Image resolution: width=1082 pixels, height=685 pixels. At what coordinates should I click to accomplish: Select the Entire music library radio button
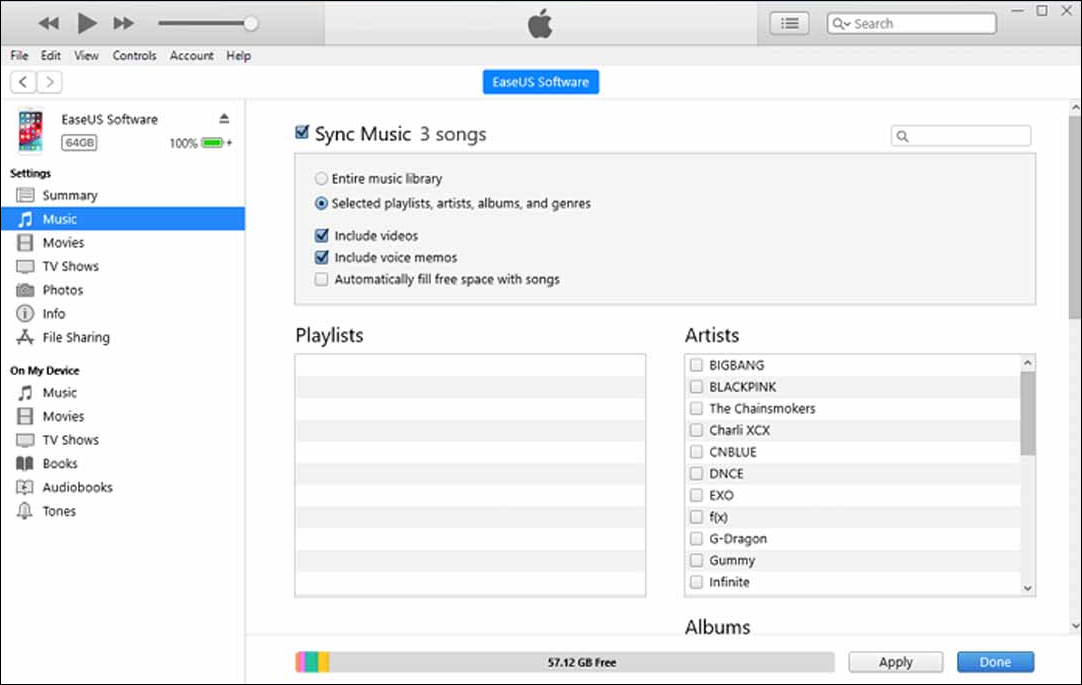point(321,177)
